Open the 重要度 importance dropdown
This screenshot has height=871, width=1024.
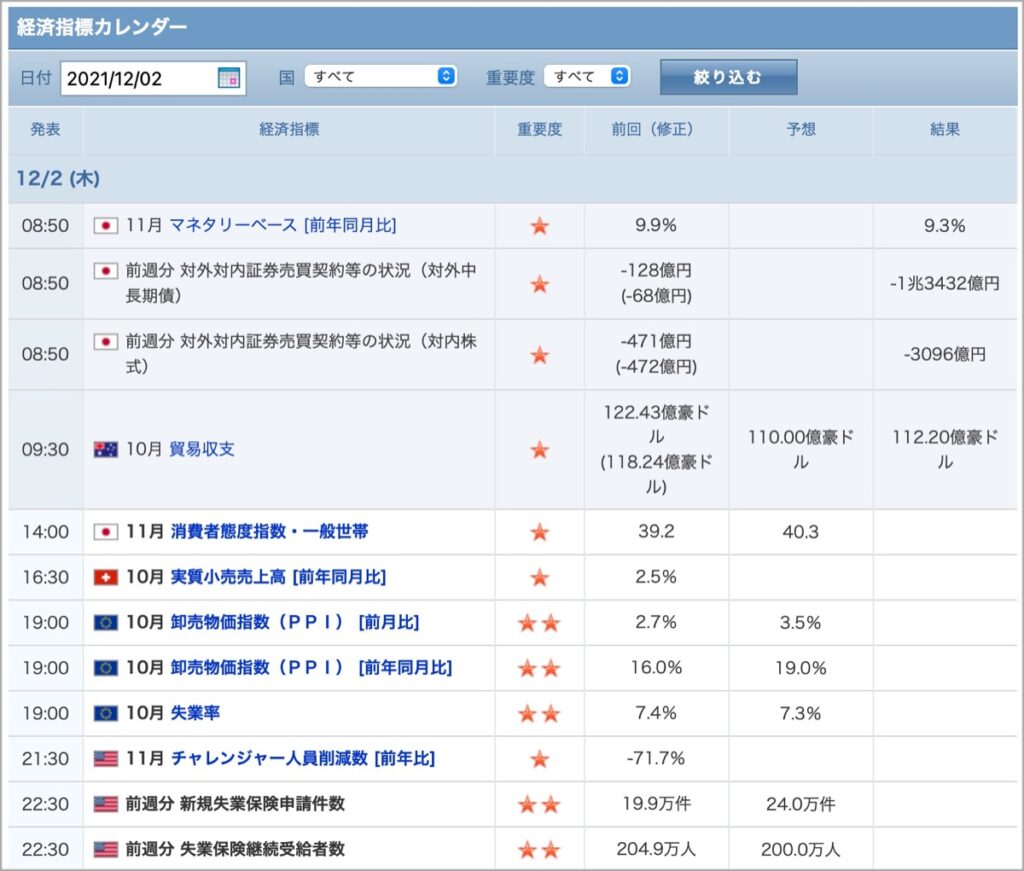click(x=587, y=76)
